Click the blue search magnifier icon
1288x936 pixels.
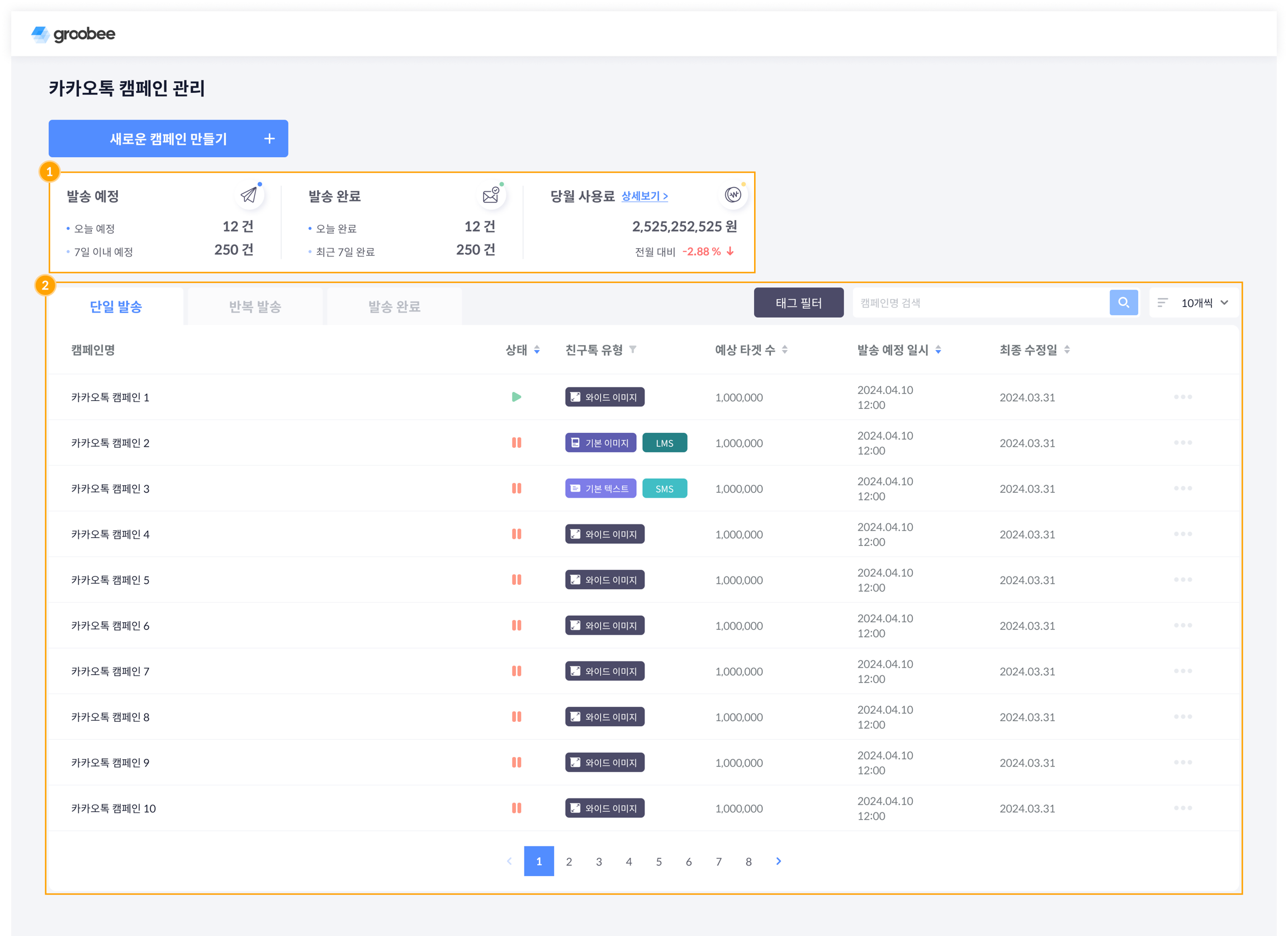point(1123,302)
